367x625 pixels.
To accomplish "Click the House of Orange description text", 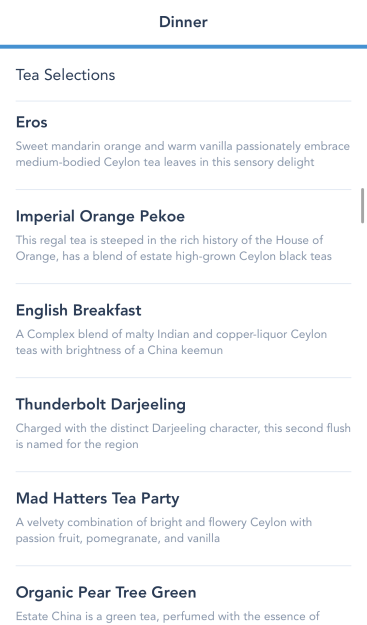I will (174, 248).
